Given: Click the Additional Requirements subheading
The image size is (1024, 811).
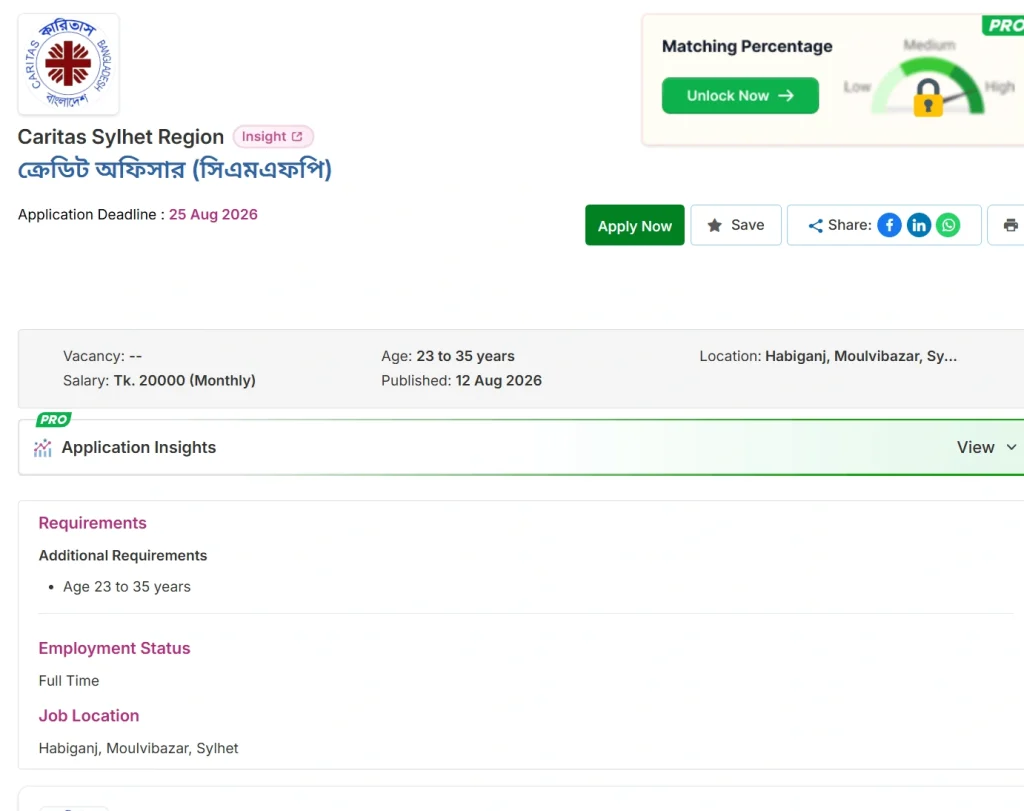Looking at the screenshot, I should pyautogui.click(x=123, y=556).
